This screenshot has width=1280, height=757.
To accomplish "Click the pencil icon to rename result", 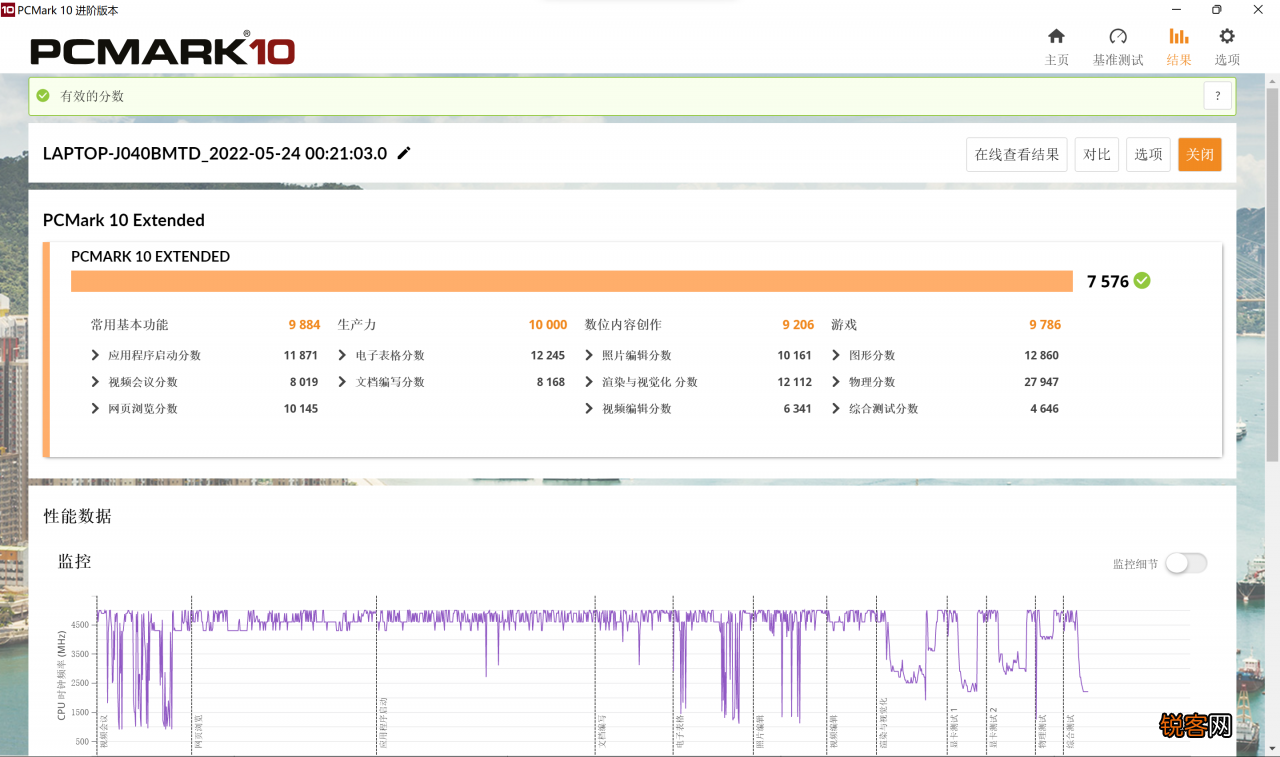I will tap(404, 153).
